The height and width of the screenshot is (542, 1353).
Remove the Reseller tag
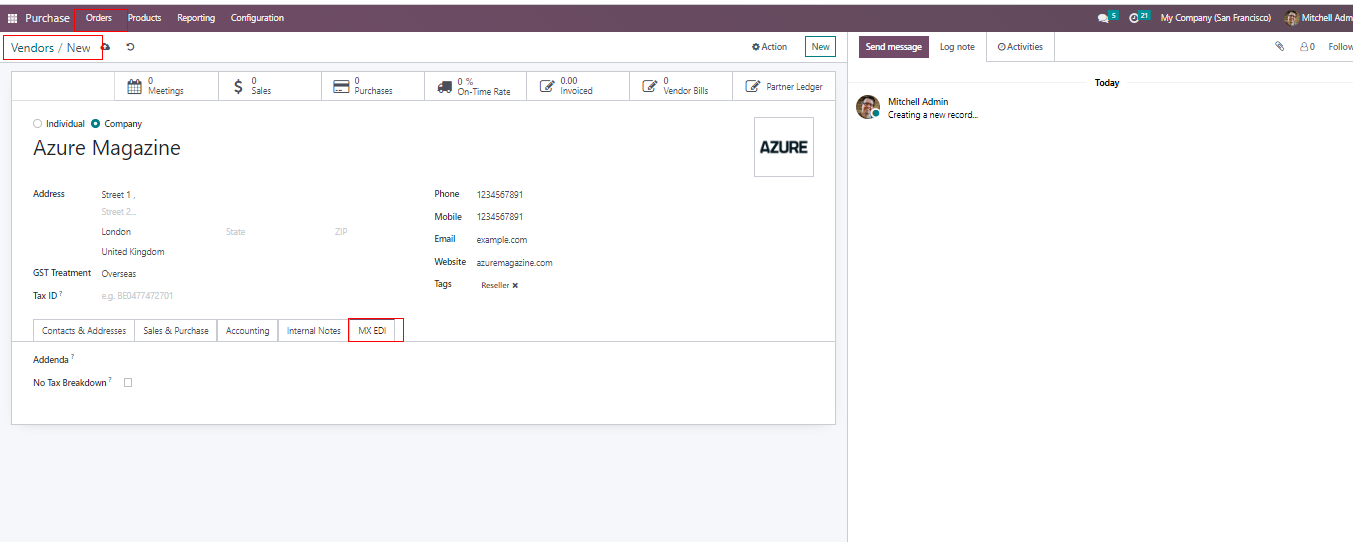click(x=515, y=286)
